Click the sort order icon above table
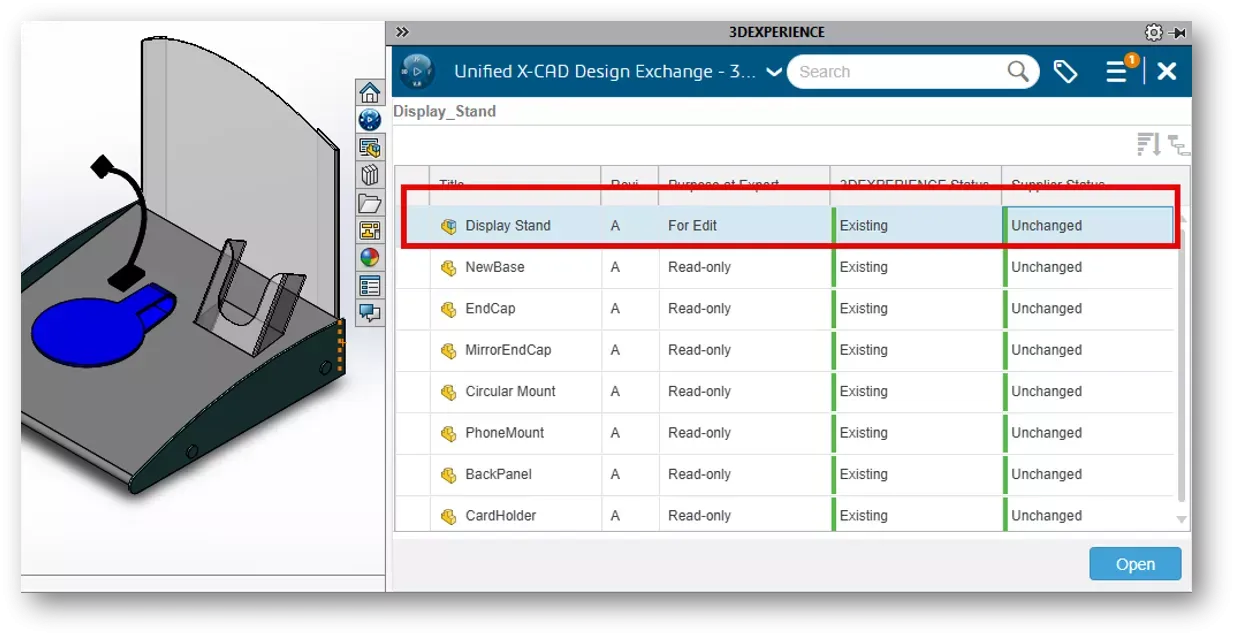This screenshot has width=1234, height=635. click(x=1149, y=145)
